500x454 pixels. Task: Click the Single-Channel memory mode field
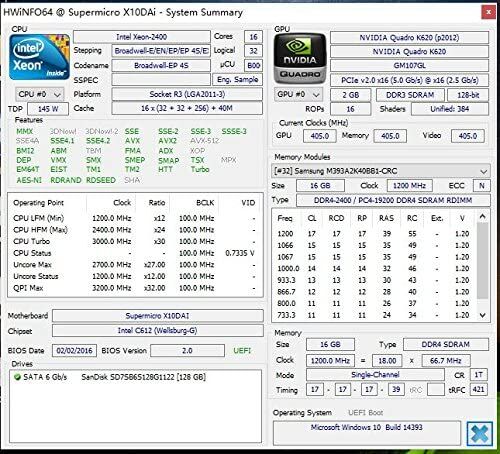(x=375, y=375)
